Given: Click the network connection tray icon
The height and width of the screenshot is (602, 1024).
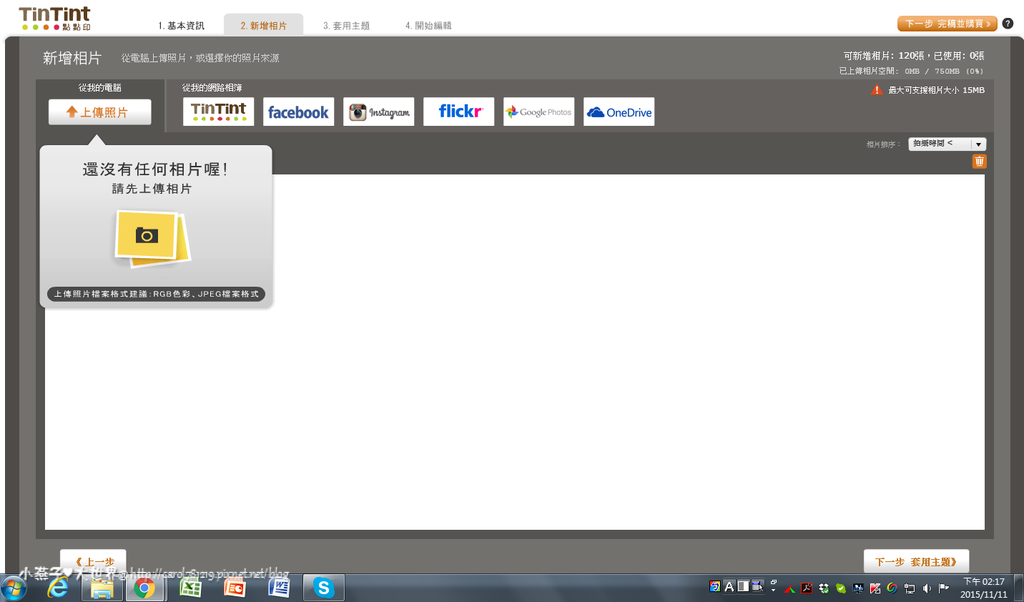Looking at the screenshot, I should coord(910,588).
